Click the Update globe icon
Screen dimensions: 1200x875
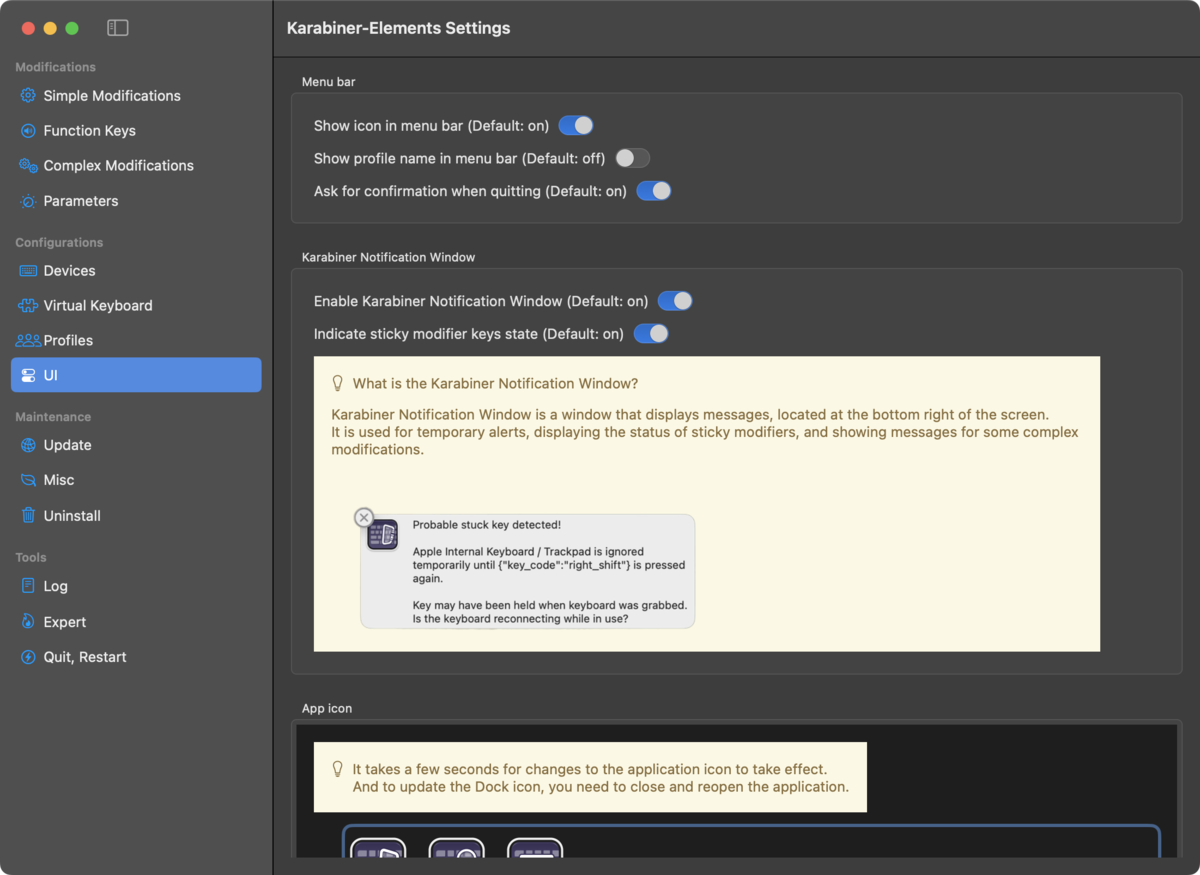pyautogui.click(x=28, y=445)
